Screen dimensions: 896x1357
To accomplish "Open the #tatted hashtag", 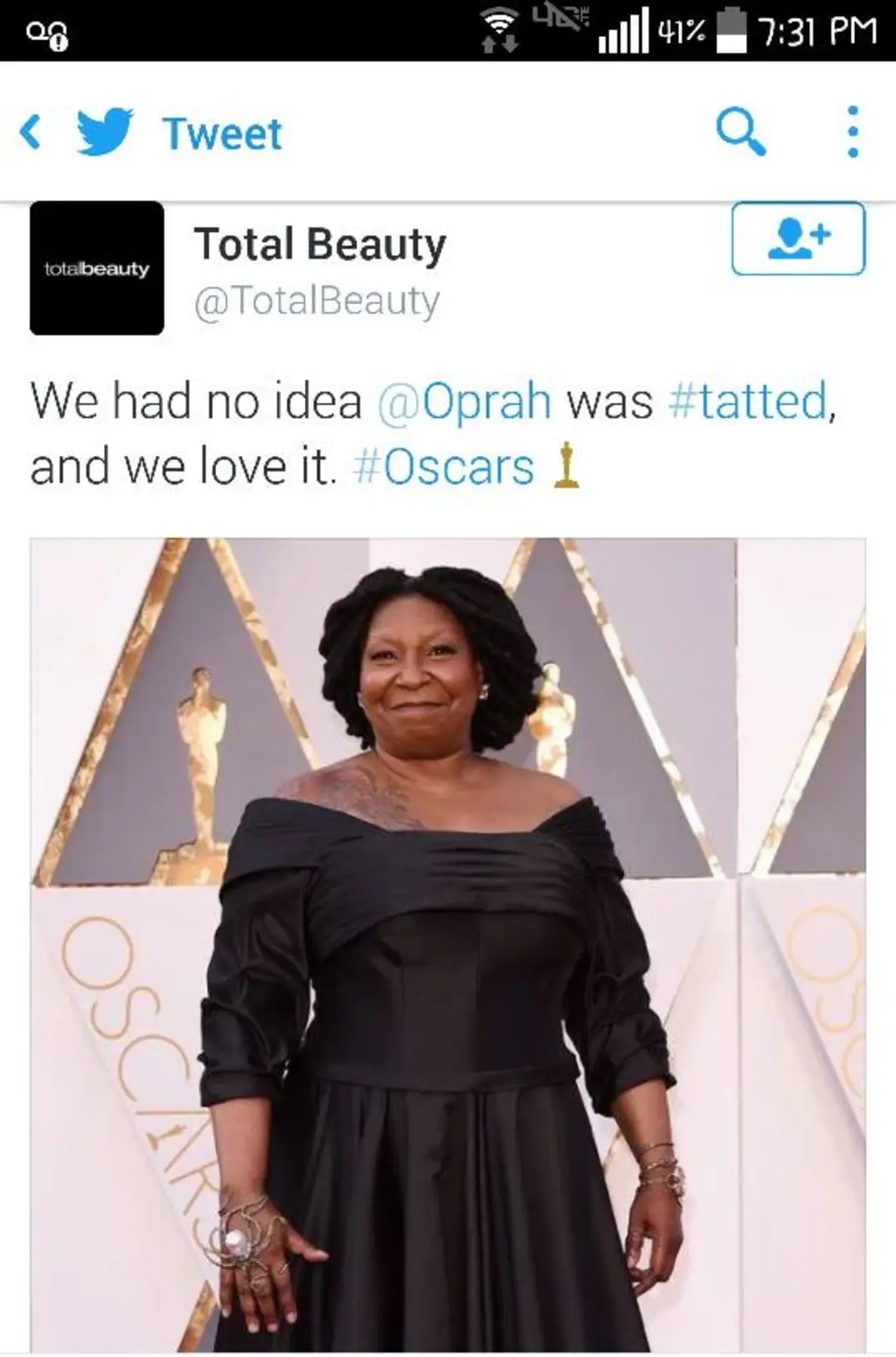I will pyautogui.click(x=748, y=400).
